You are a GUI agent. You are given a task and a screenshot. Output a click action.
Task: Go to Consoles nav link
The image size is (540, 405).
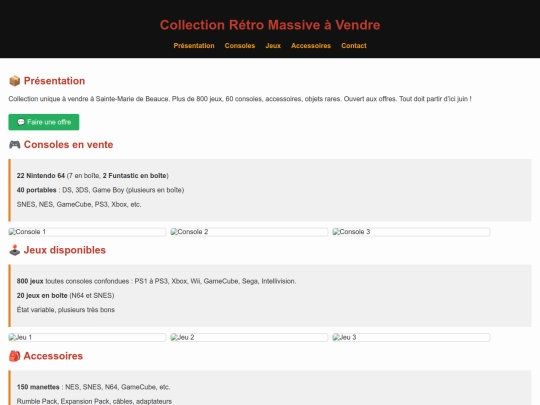[x=240, y=46]
